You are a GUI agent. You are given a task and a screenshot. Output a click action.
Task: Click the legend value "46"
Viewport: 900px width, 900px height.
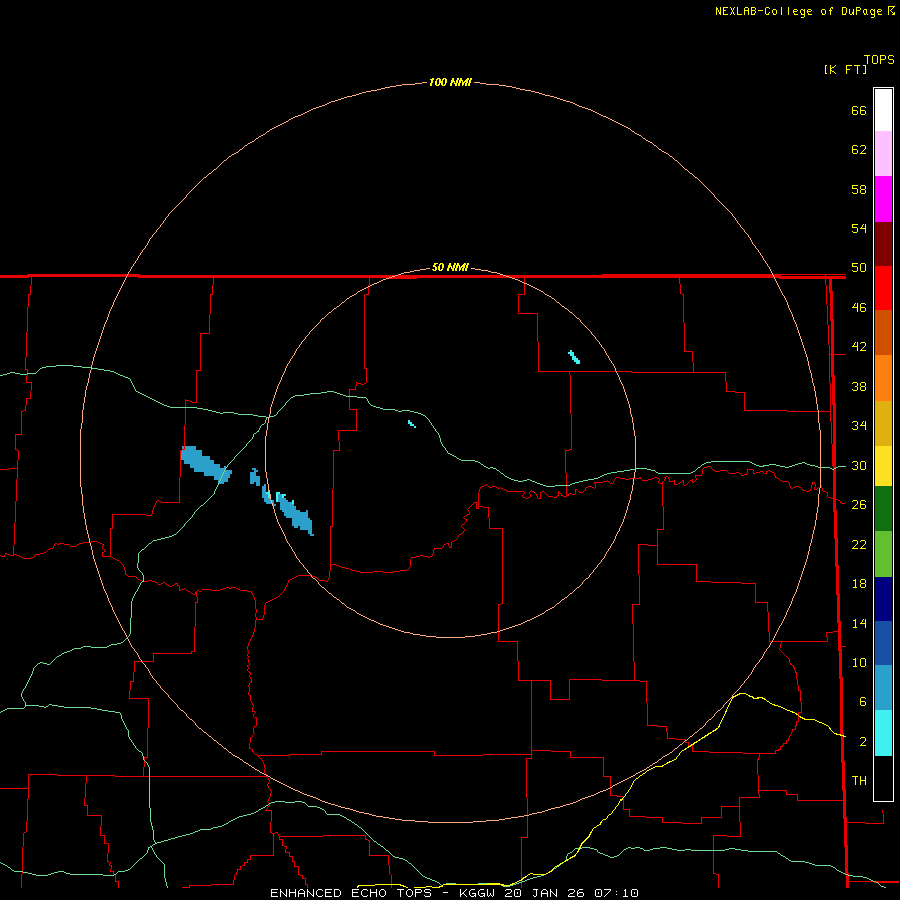click(859, 308)
